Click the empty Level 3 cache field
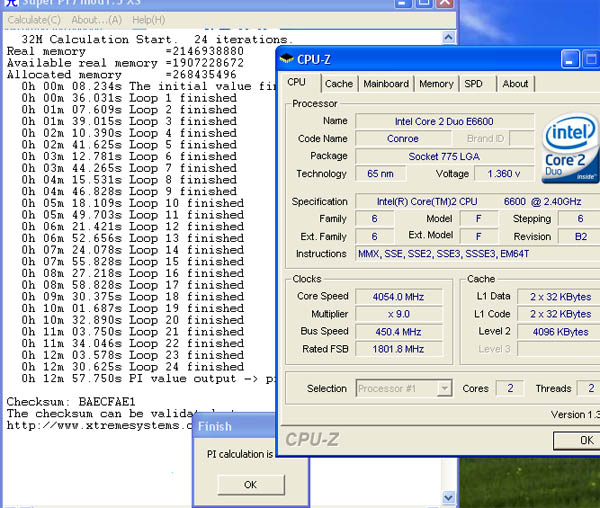The height and width of the screenshot is (508, 600). (x=559, y=349)
